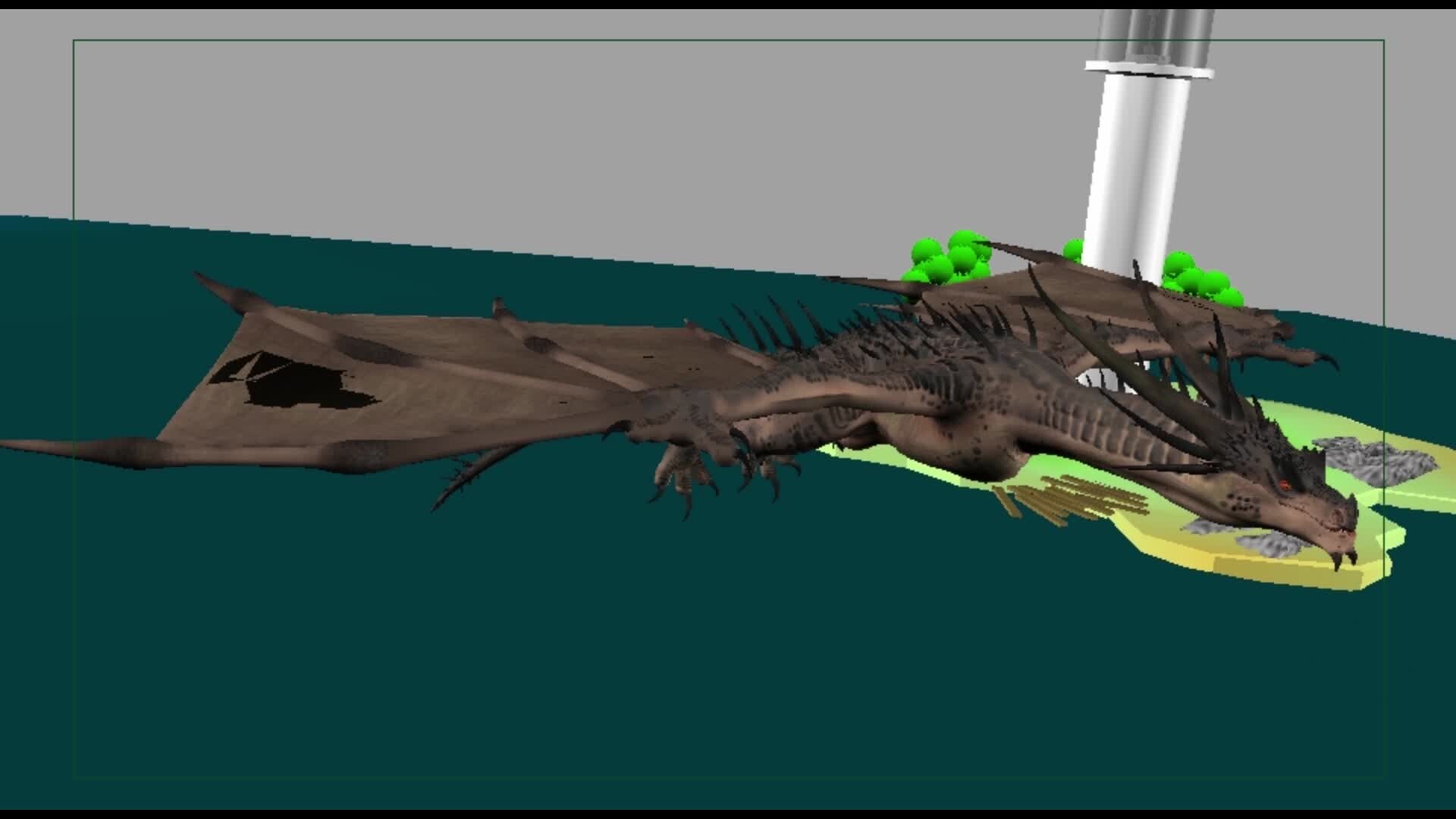Click the wooden plank dock on the island
Screen dimensions: 1456x819
[1077, 497]
